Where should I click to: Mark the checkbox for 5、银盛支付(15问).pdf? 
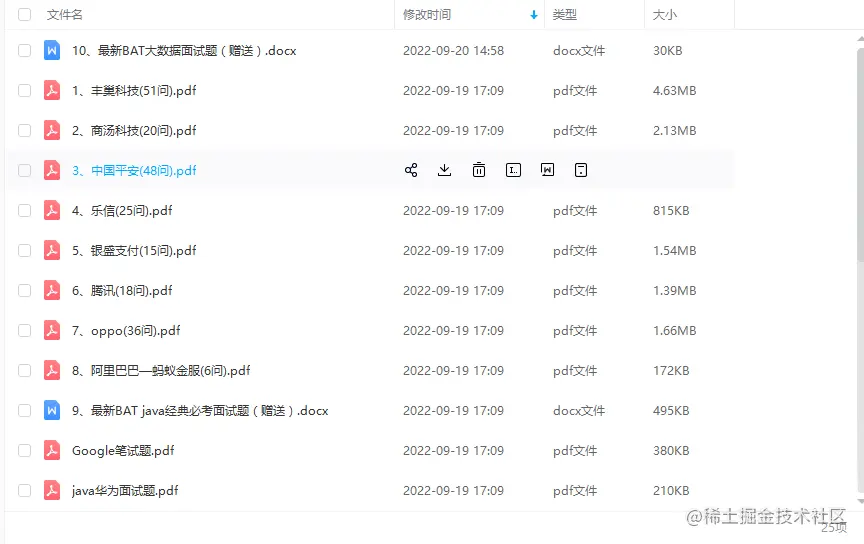click(x=24, y=250)
